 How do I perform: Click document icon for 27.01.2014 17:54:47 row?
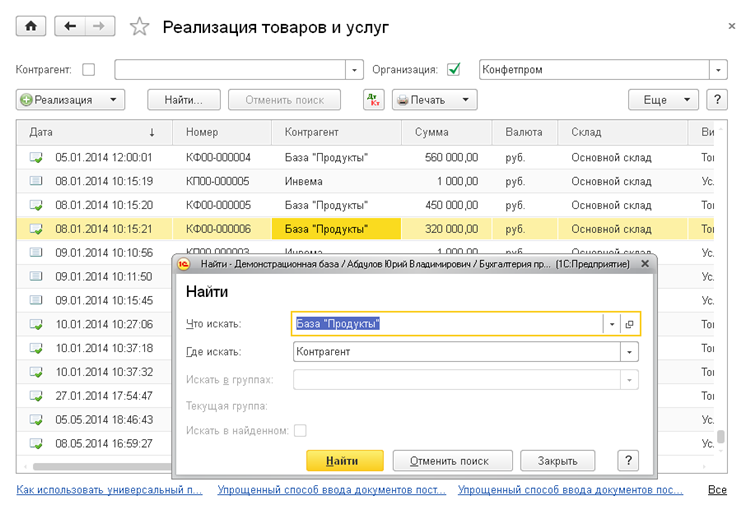click(36, 396)
